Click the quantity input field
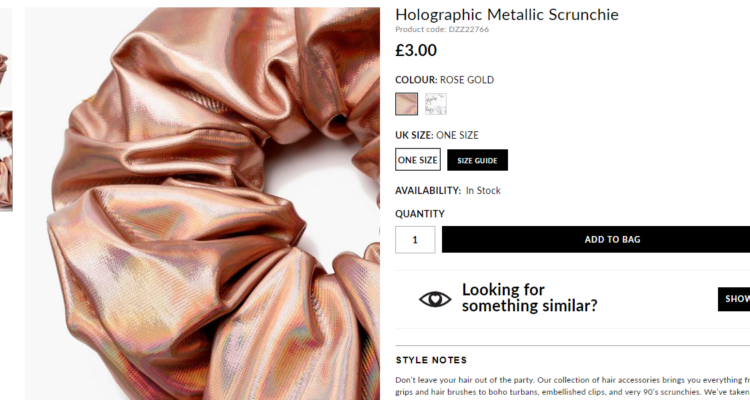Viewport: 750px width, 400px height. [415, 240]
